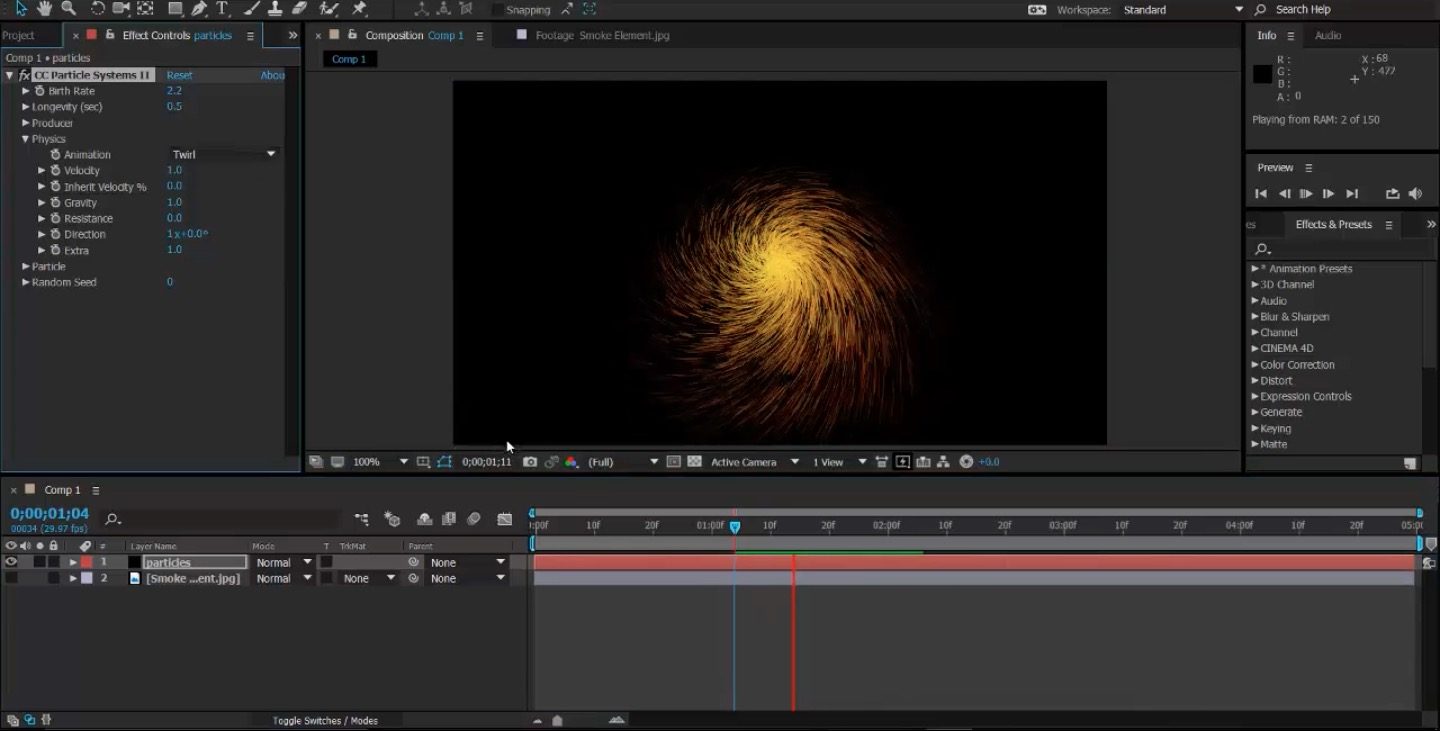Select the Unified Camera tool
1440x731 pixels.
coord(121,9)
